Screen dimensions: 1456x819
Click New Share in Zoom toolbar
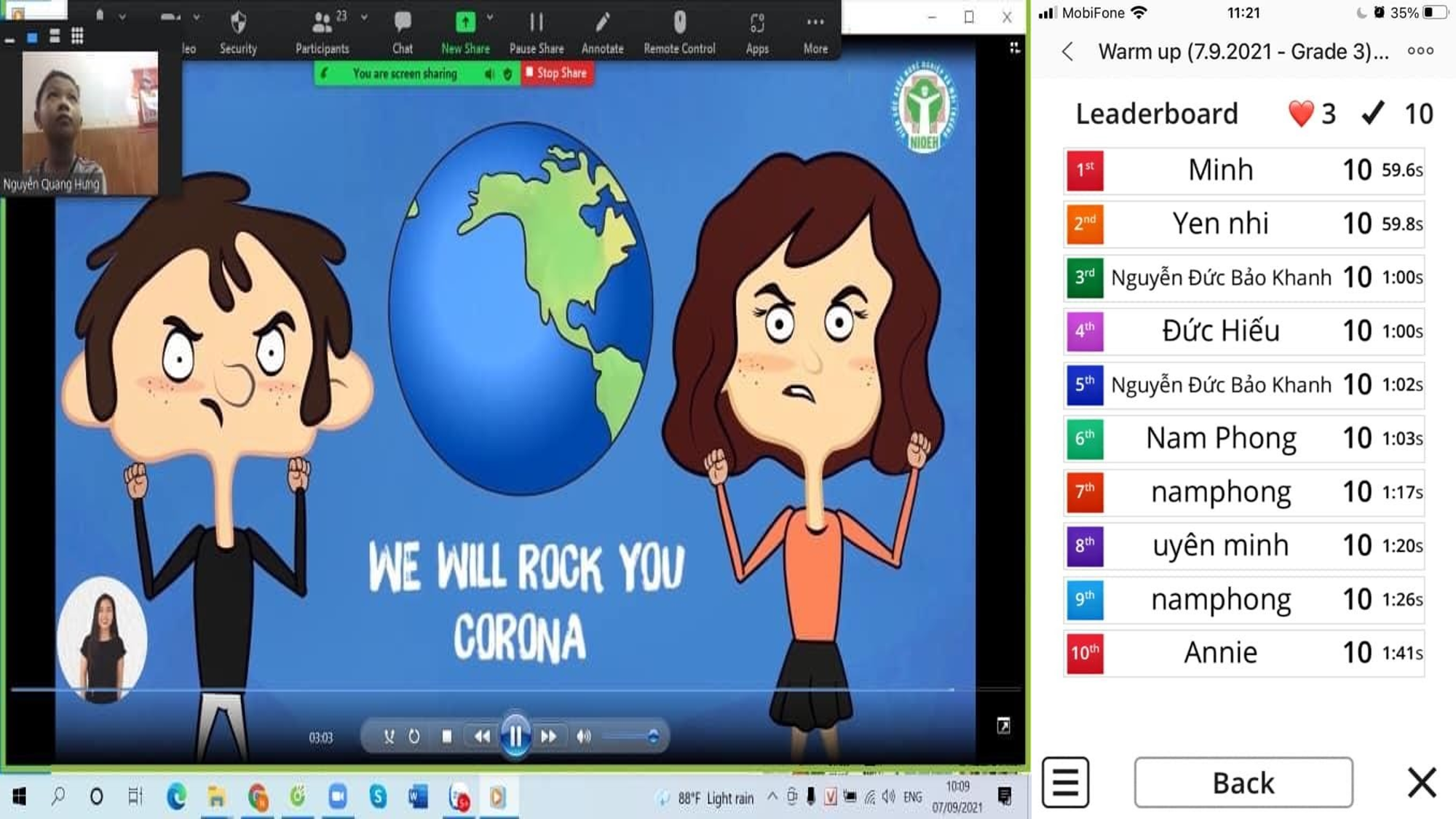click(x=465, y=32)
